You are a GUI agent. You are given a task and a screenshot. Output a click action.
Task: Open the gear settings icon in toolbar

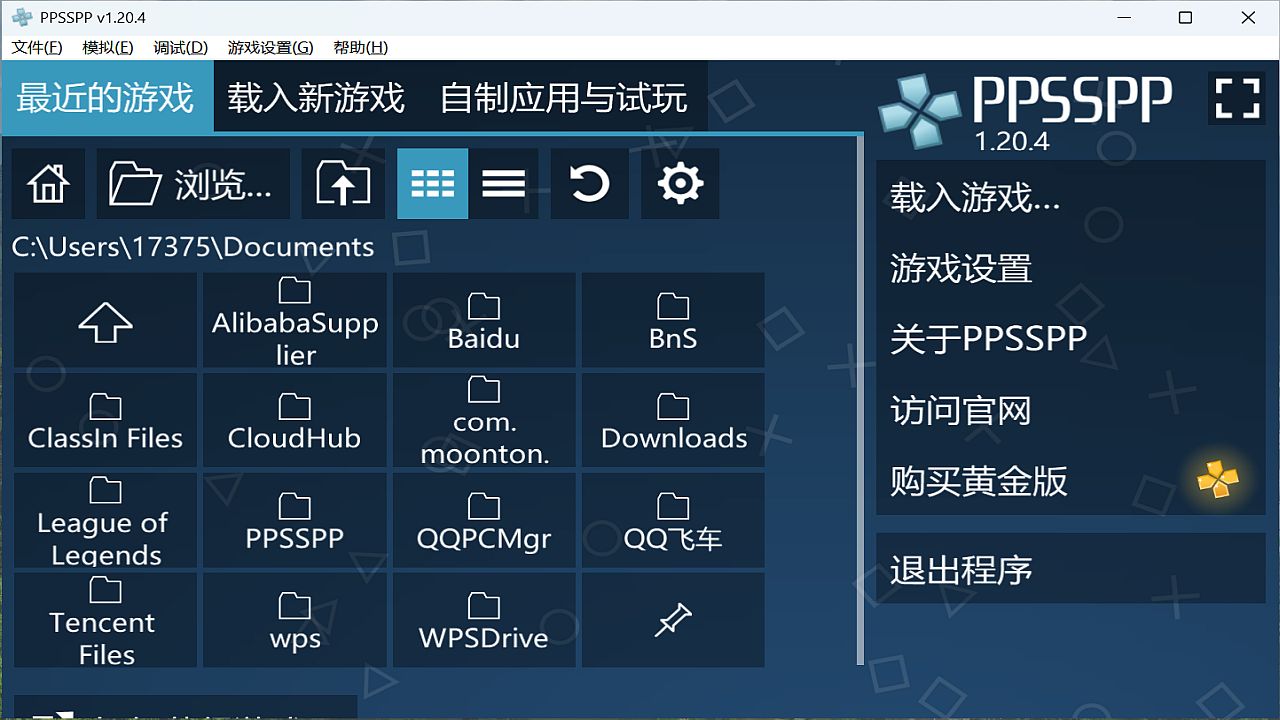[x=680, y=184]
